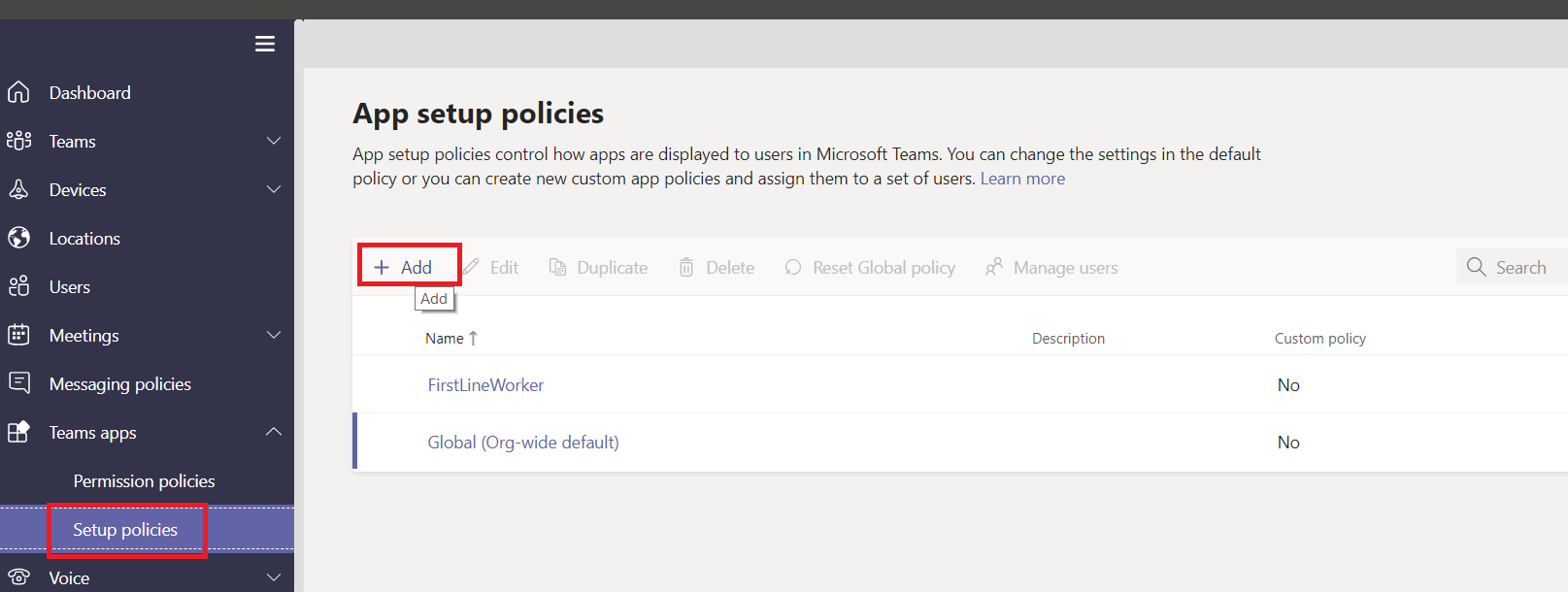This screenshot has width=1568, height=592.
Task: Expand the Meetings section chevron
Action: point(274,335)
